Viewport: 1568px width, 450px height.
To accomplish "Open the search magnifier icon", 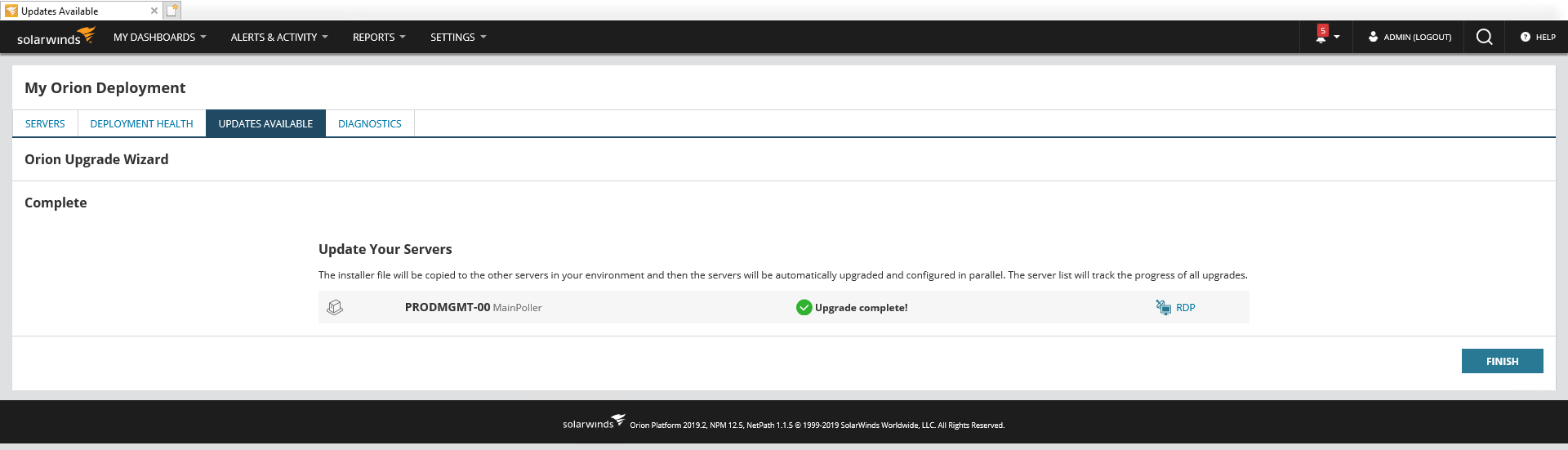I will point(1485,37).
